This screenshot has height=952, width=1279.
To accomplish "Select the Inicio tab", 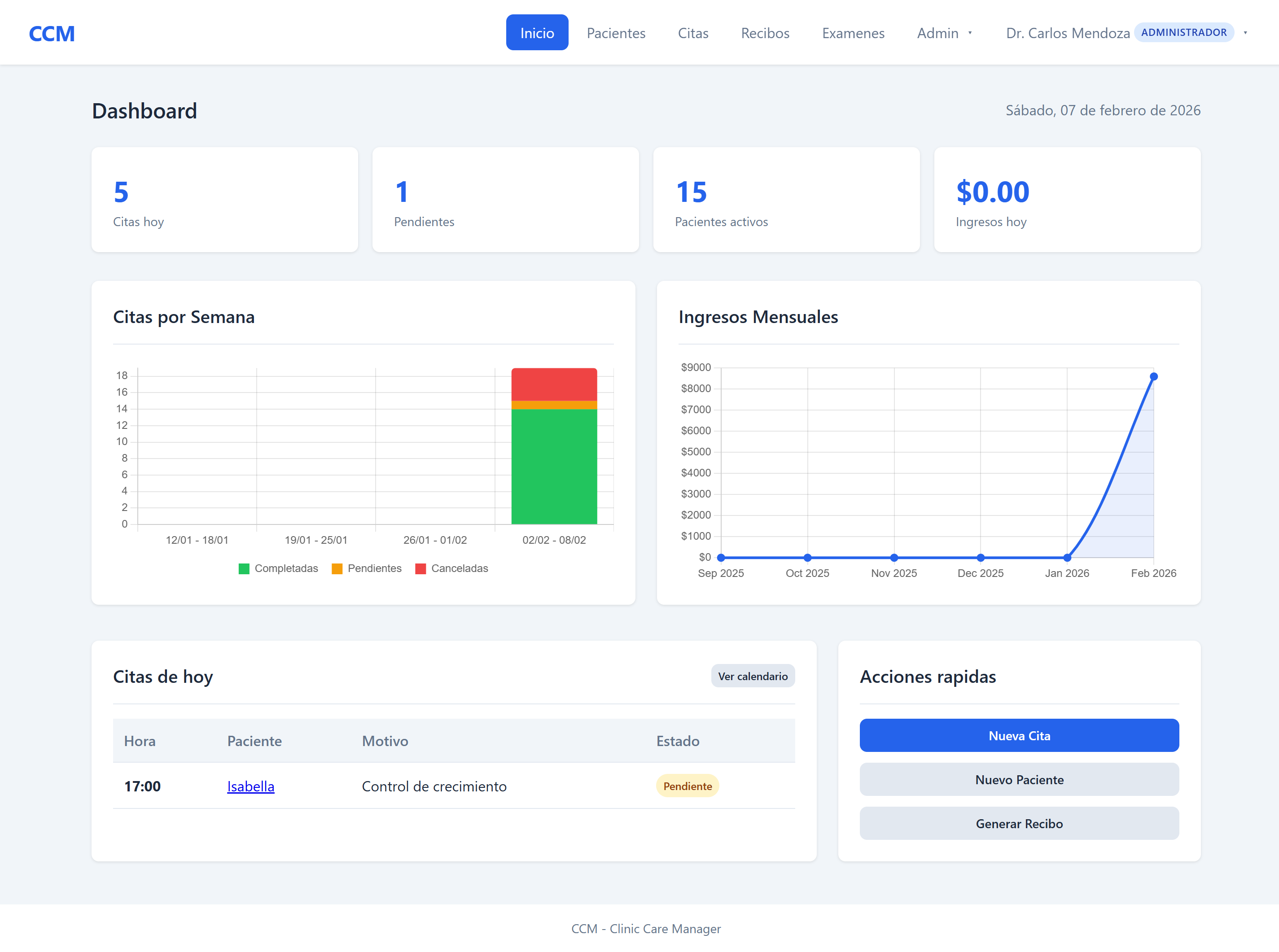I will point(537,32).
